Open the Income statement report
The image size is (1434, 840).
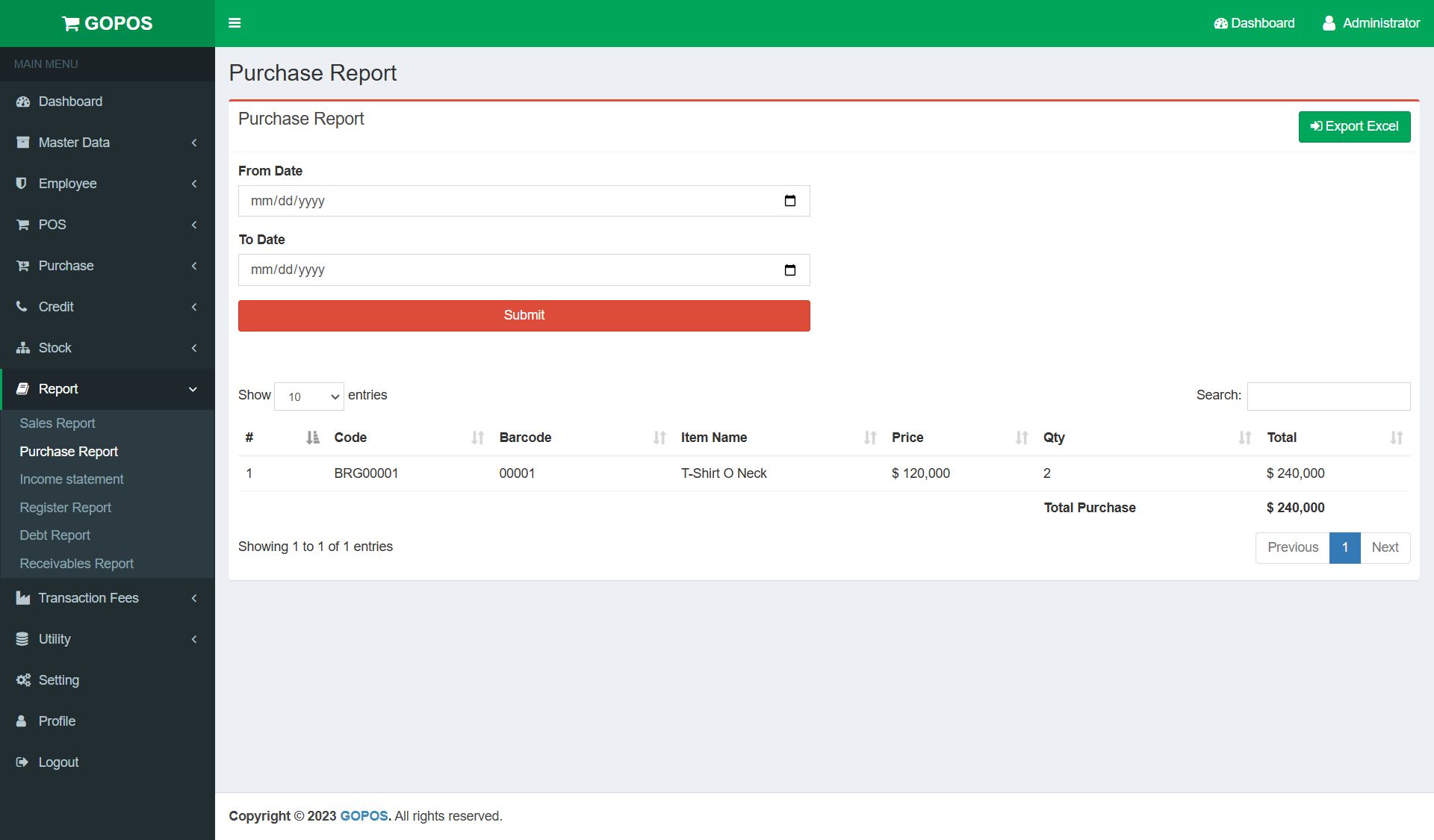click(x=72, y=479)
